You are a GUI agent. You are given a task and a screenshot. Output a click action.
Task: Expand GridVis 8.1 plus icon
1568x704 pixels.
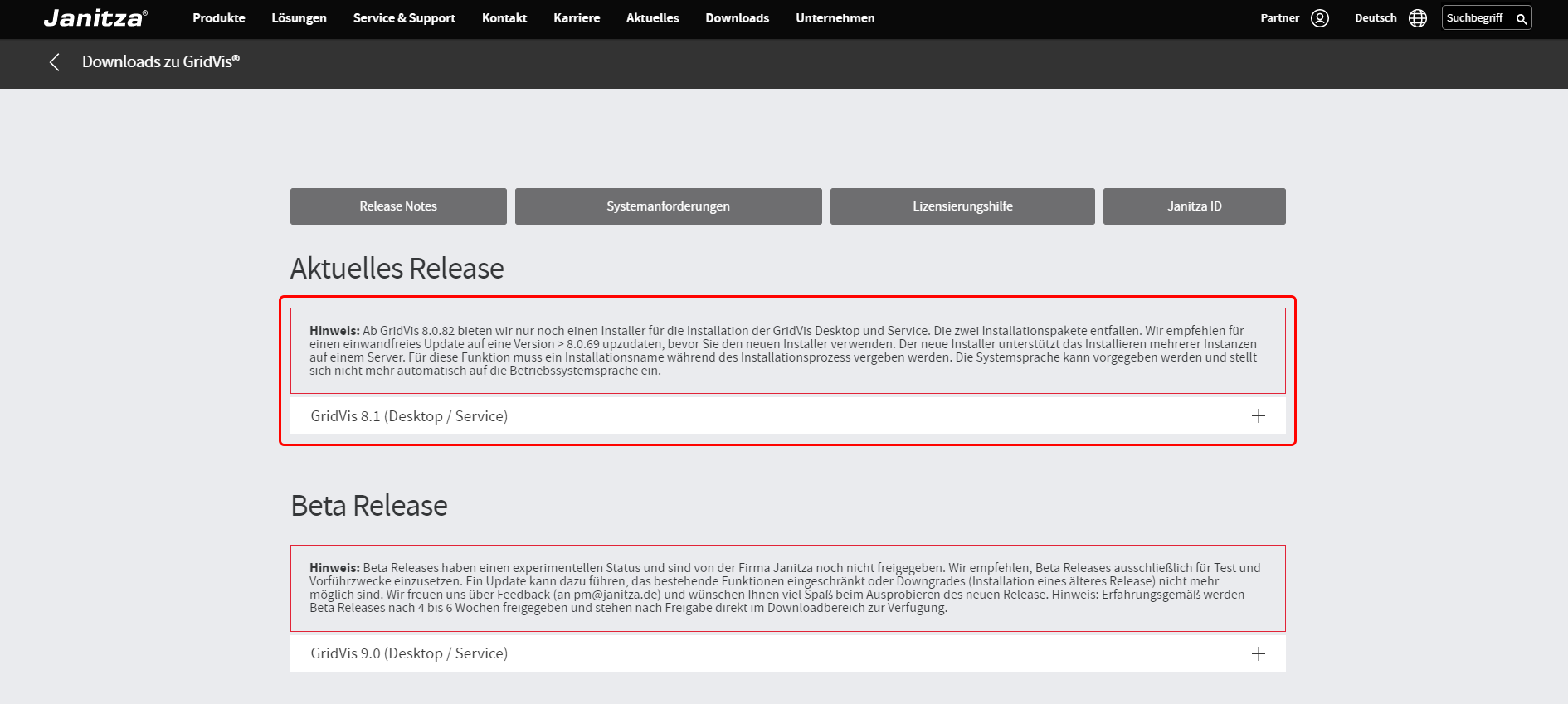1259,416
